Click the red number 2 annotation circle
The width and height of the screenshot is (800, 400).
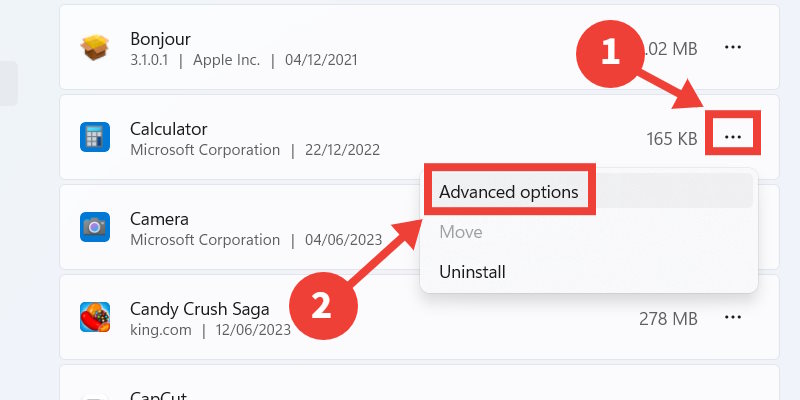tap(322, 304)
